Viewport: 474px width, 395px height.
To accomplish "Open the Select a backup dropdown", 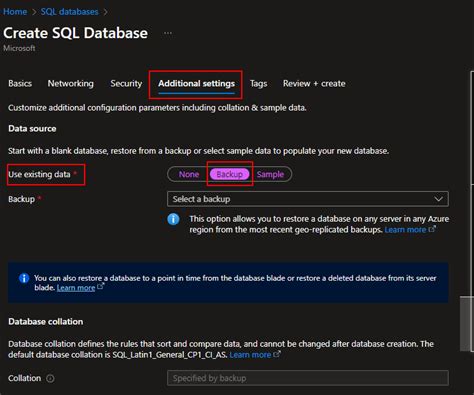I will tap(308, 199).
